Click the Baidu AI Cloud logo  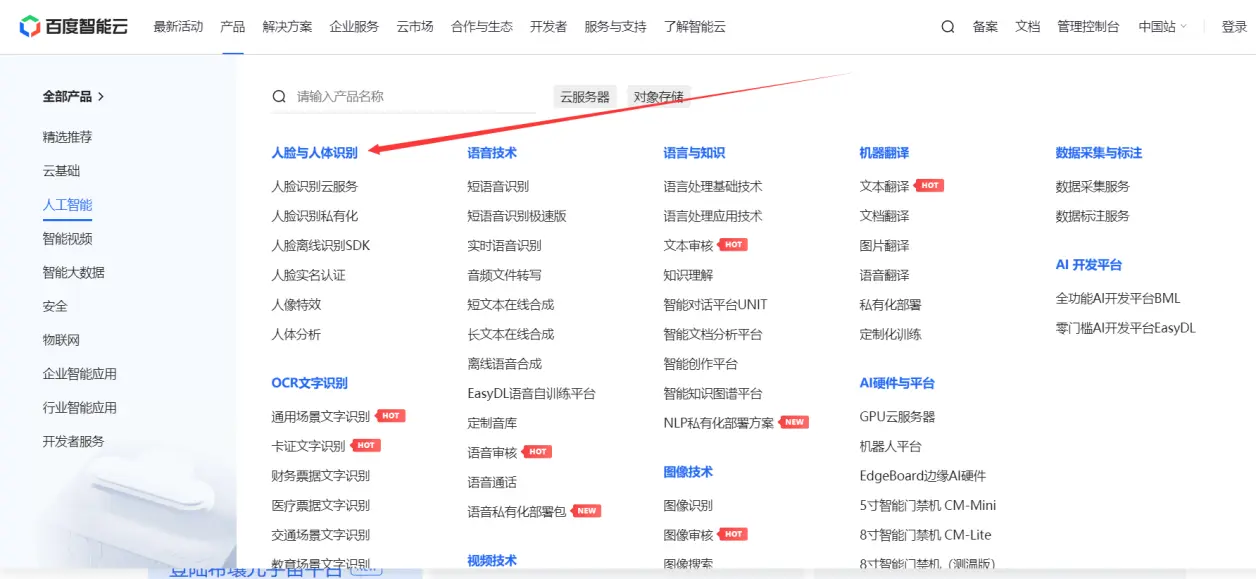coord(74,27)
